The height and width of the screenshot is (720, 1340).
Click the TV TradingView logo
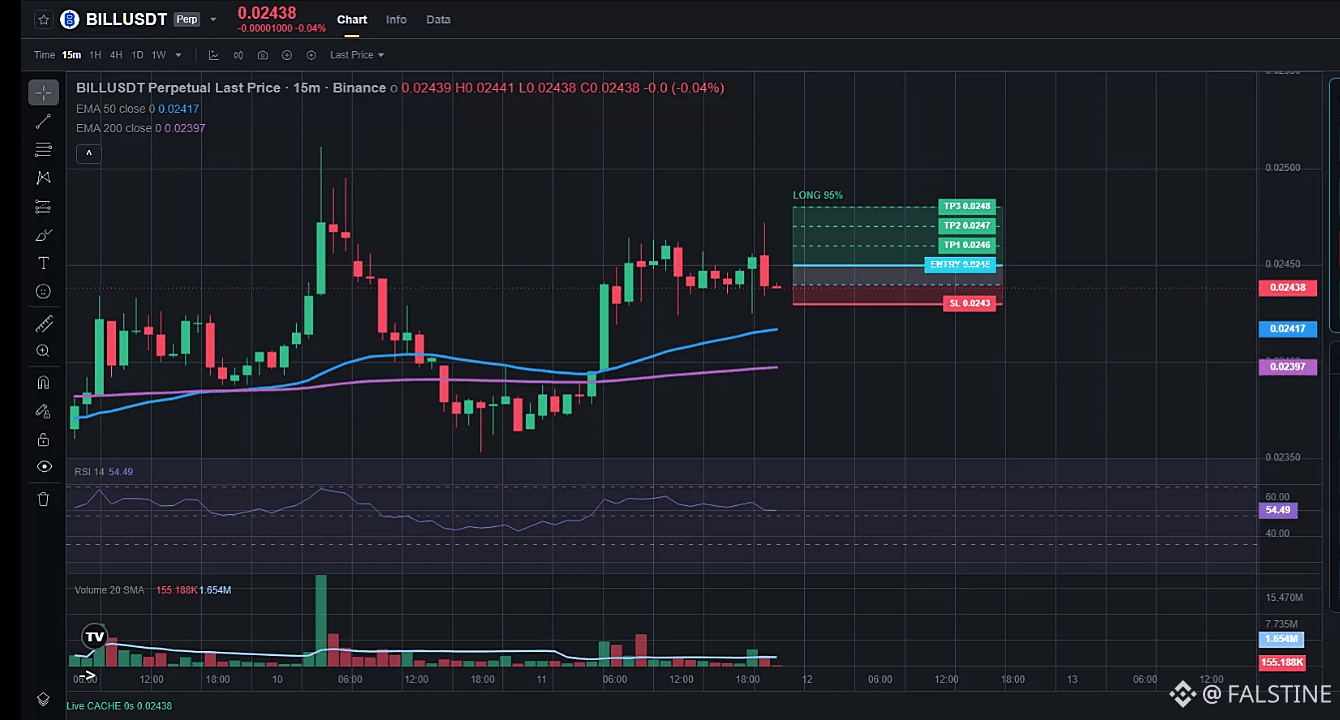tap(95, 636)
